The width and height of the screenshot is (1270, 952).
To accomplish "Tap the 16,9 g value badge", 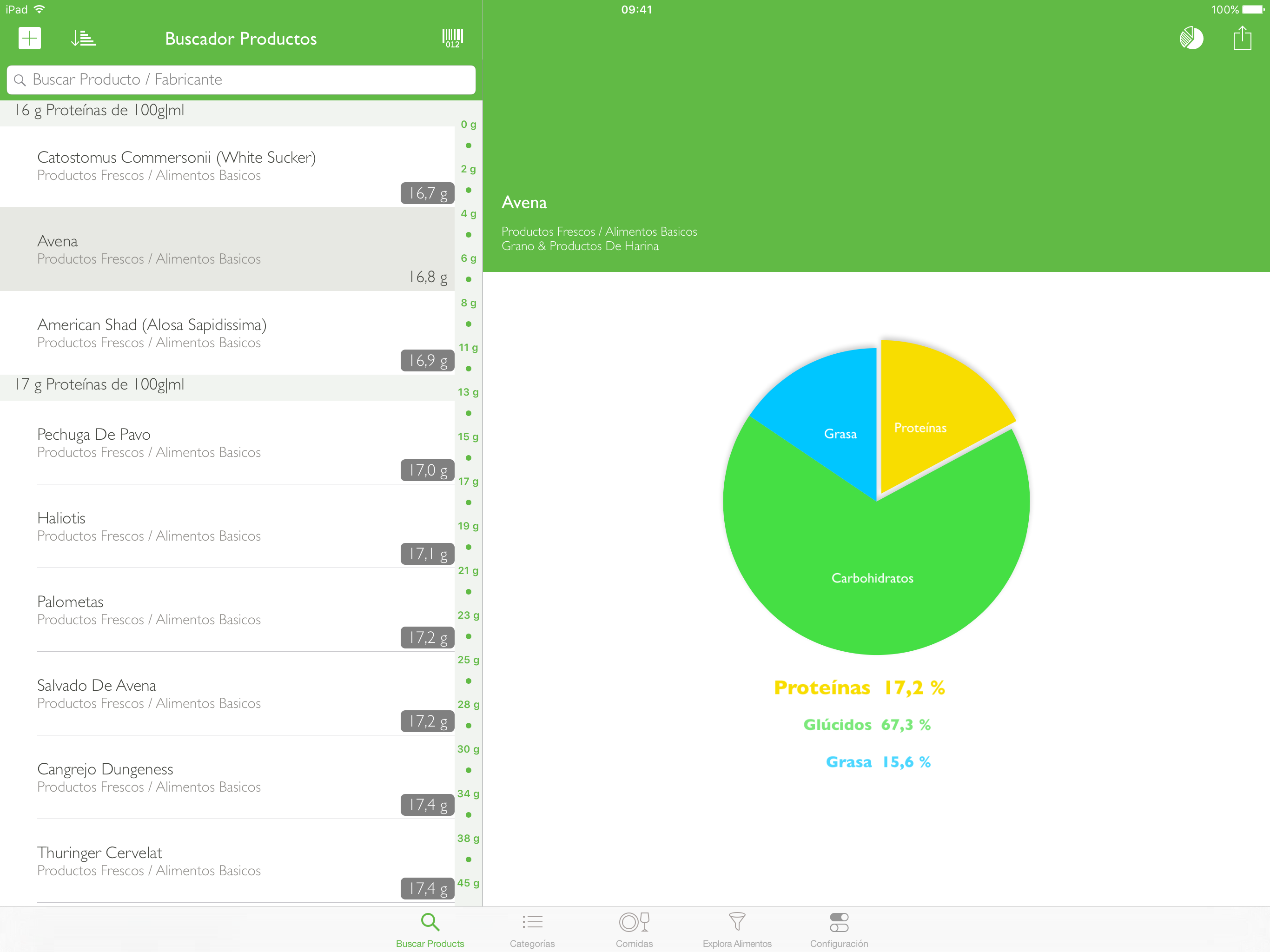I will 428,361.
